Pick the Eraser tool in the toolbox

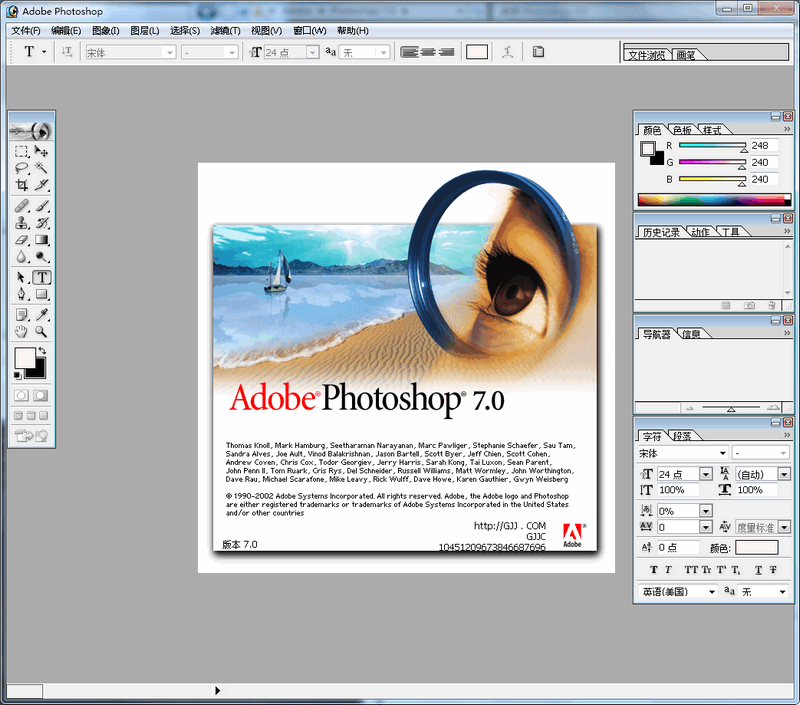21,240
